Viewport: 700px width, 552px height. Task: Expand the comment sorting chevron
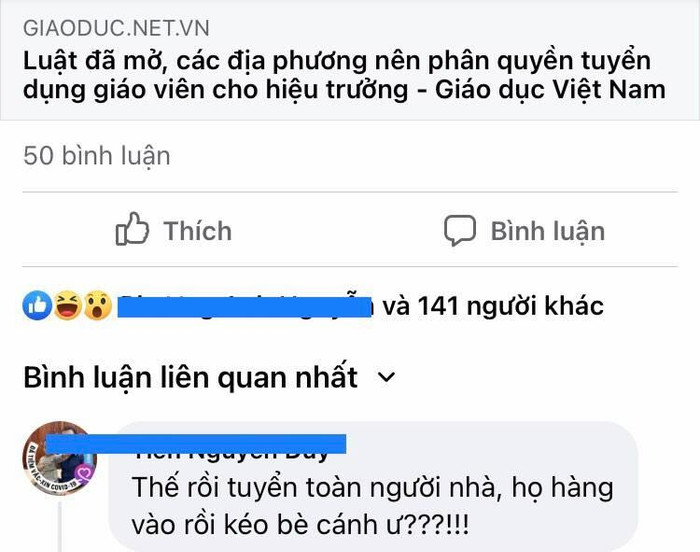(x=386, y=377)
